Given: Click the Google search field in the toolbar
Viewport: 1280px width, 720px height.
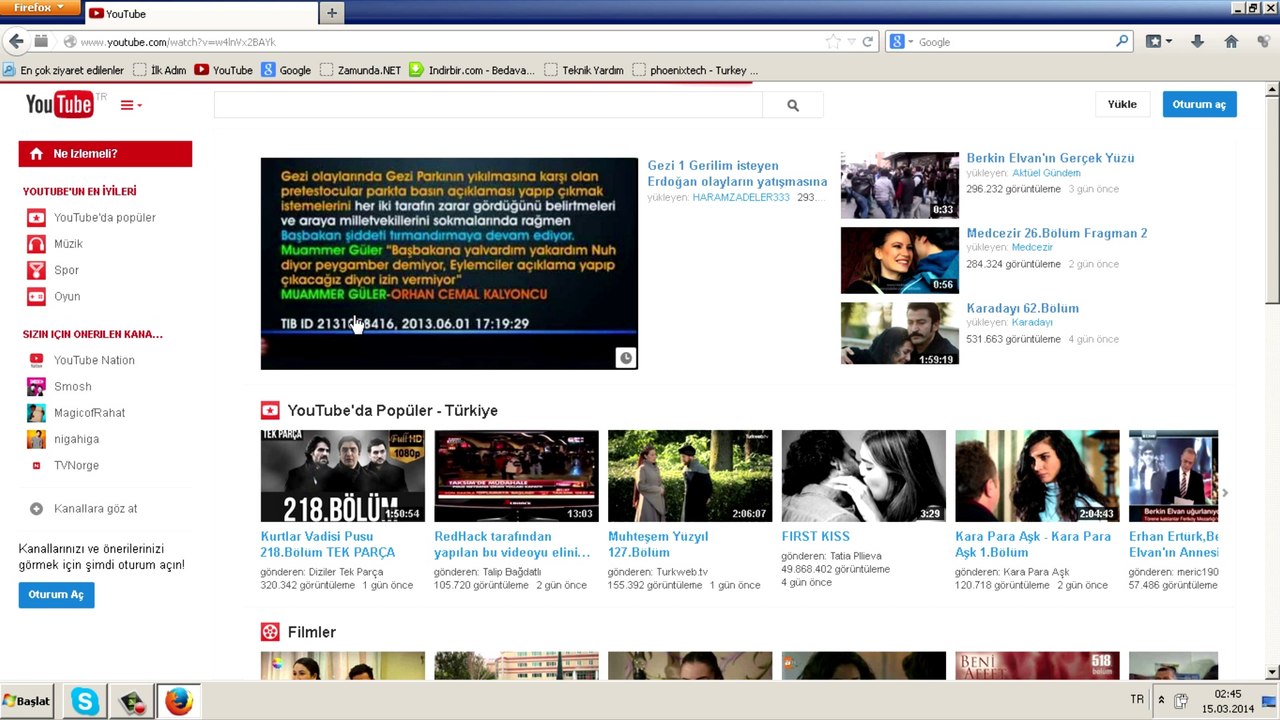Looking at the screenshot, I should point(1015,42).
